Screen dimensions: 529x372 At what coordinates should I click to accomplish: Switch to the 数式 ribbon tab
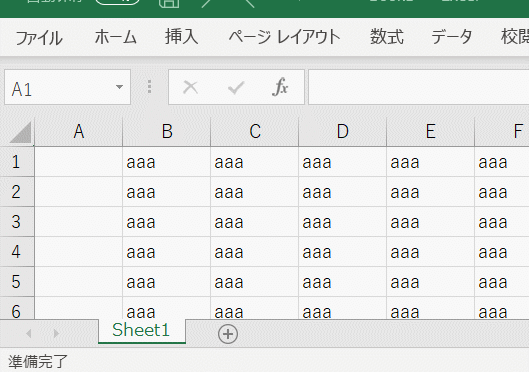click(387, 37)
